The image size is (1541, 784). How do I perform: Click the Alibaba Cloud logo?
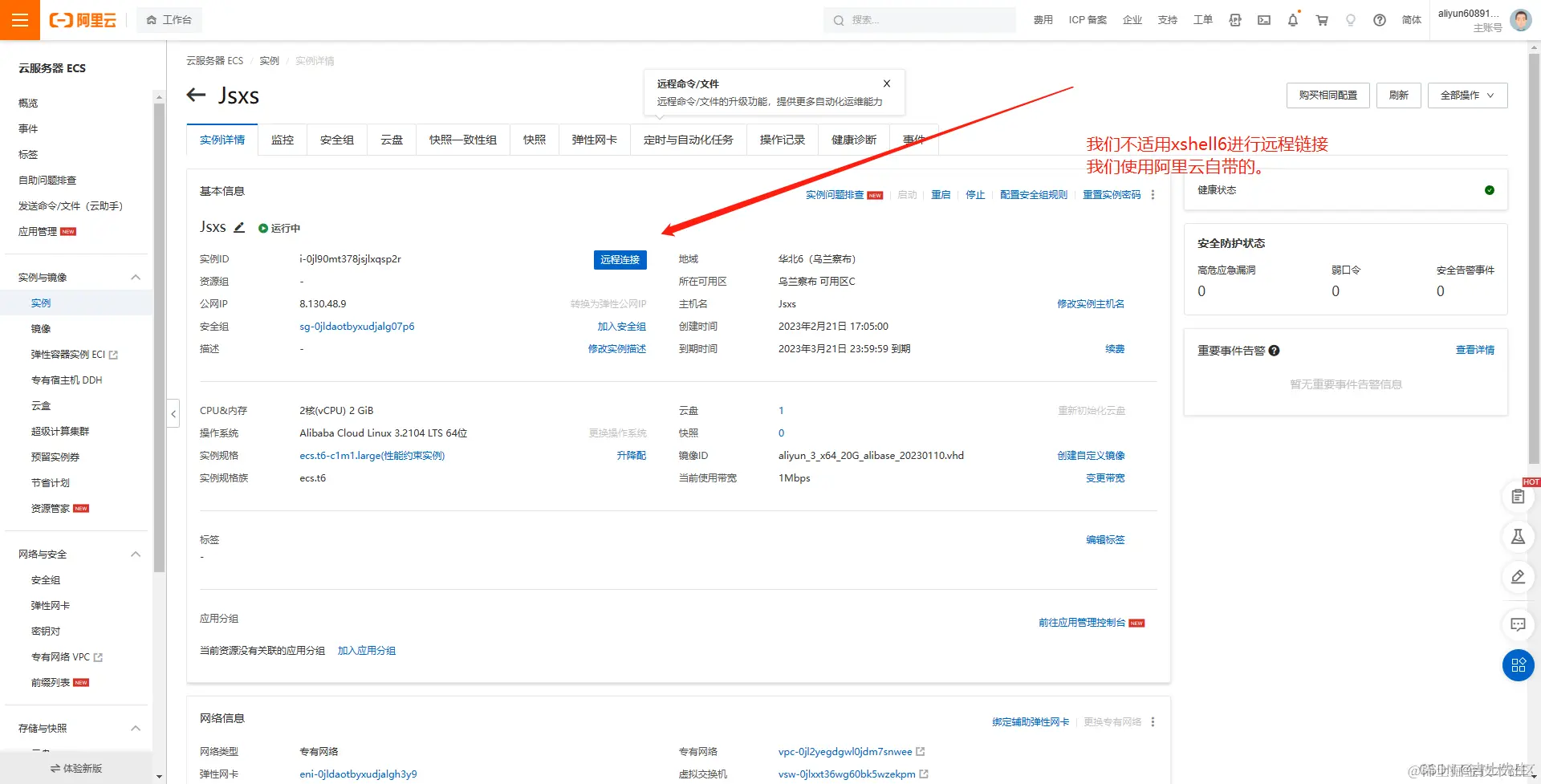click(83, 20)
